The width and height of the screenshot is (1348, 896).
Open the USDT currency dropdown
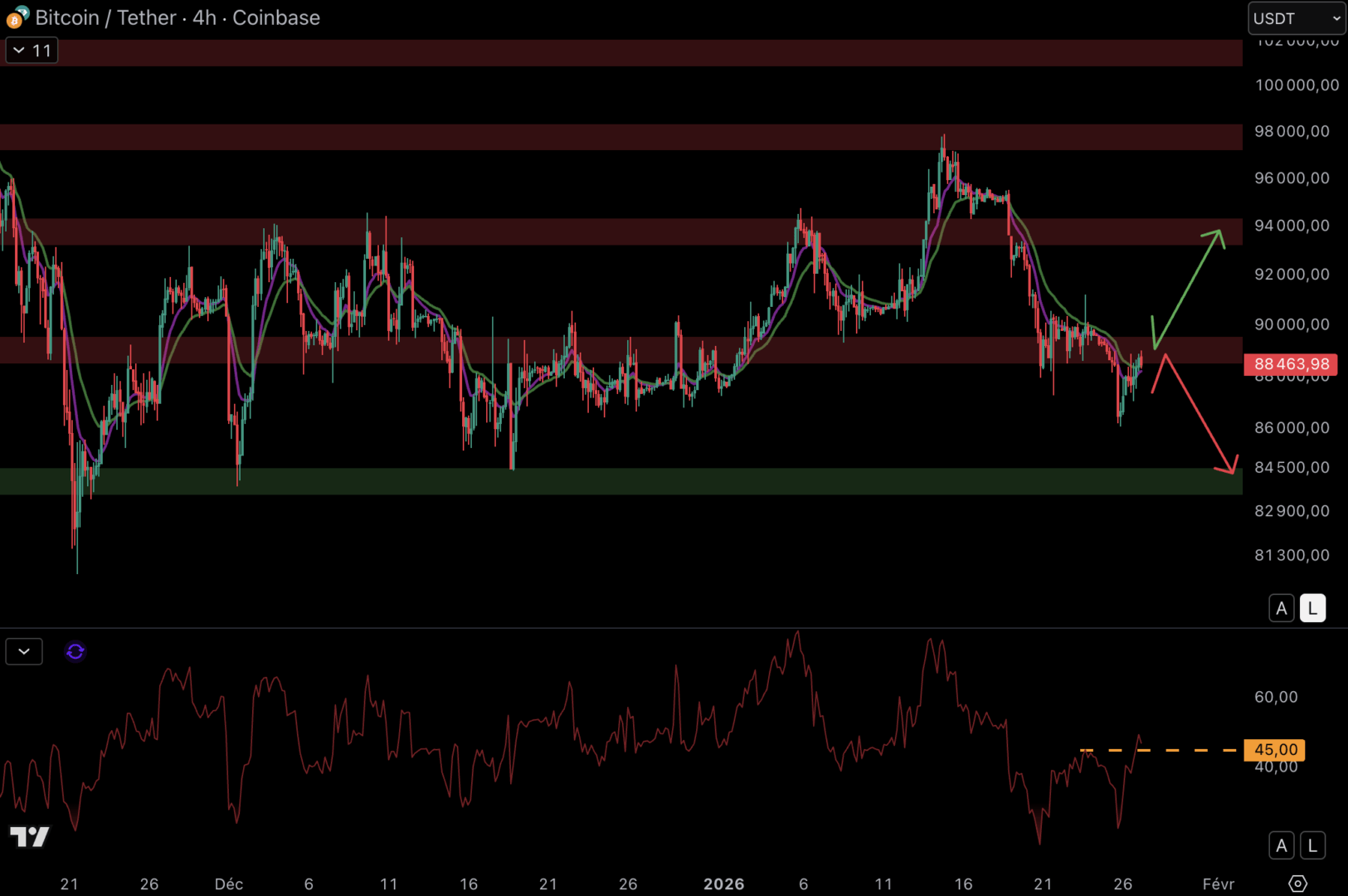1297,18
